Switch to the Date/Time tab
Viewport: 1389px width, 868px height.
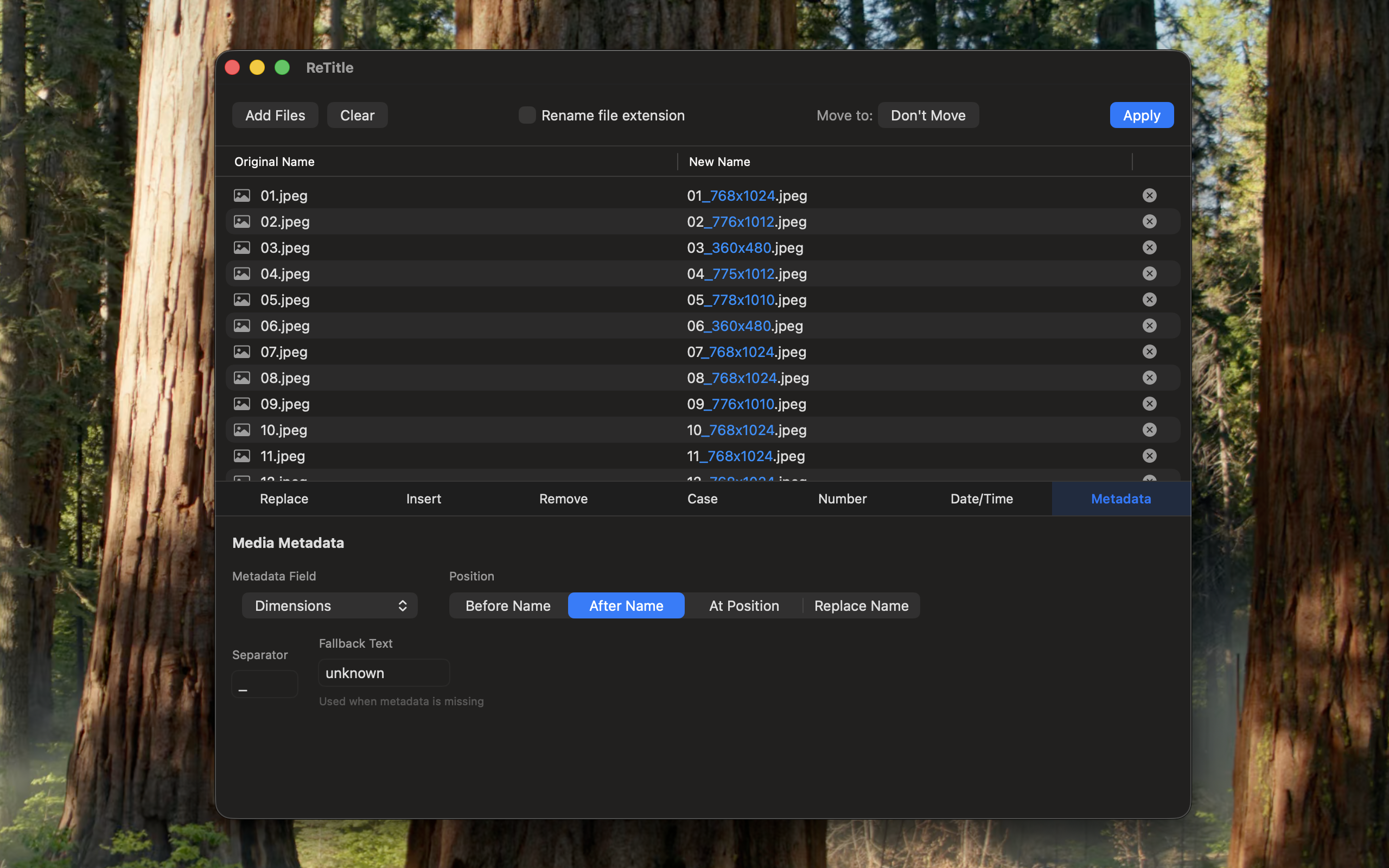click(x=982, y=499)
